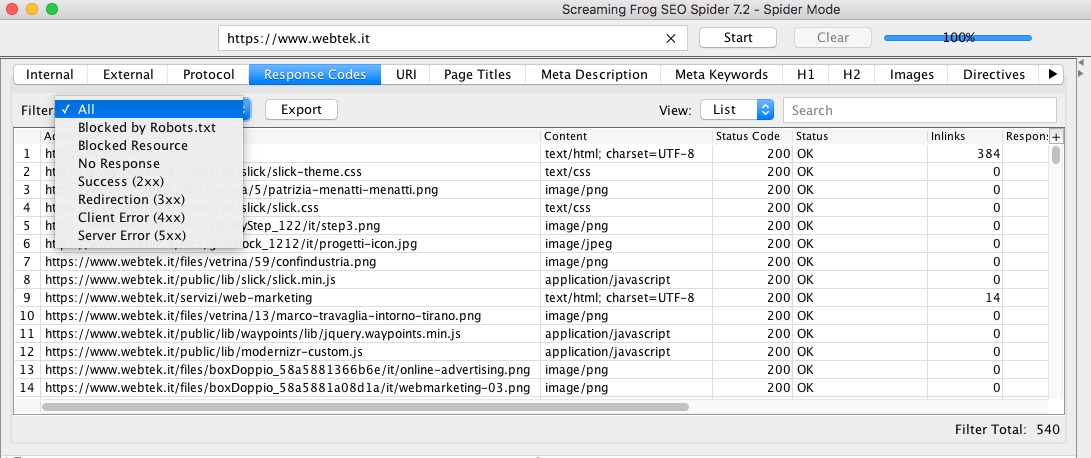Select the Response Codes tab
The width and height of the screenshot is (1091, 458).
click(x=315, y=74)
